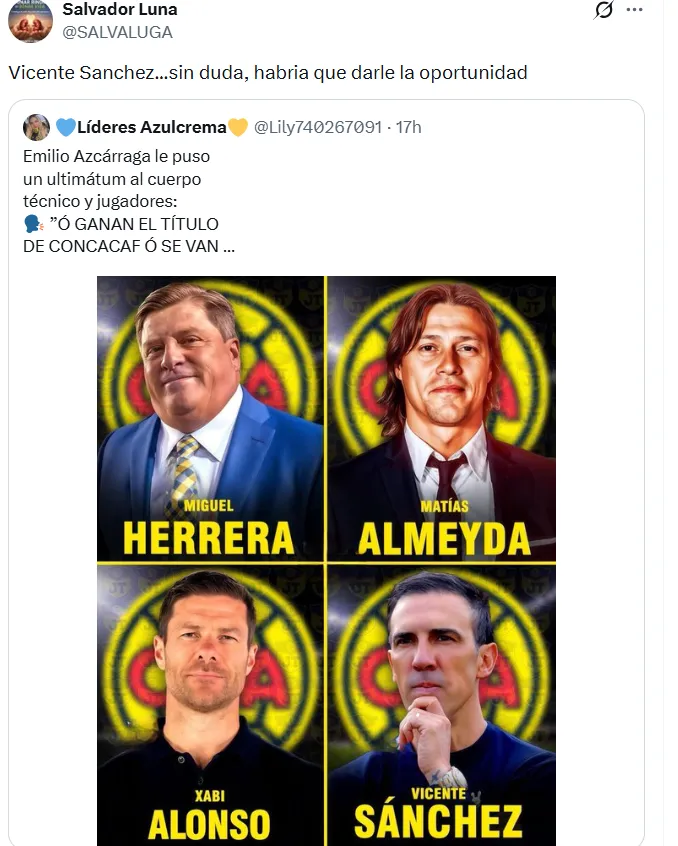Click the Líderes Azulcrema avatar in quoted tweet

coord(36,127)
